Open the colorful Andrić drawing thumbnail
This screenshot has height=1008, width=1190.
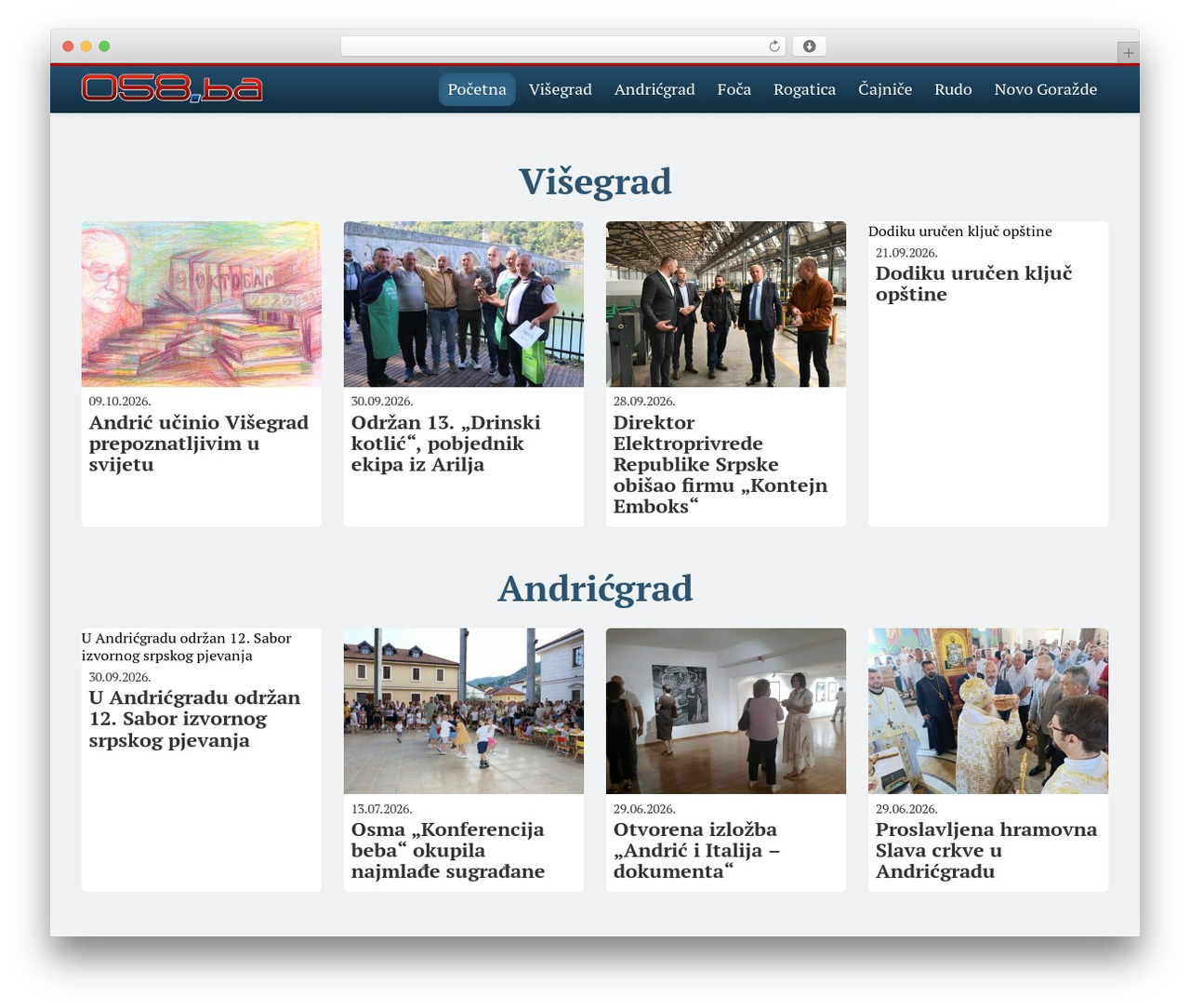coord(202,304)
